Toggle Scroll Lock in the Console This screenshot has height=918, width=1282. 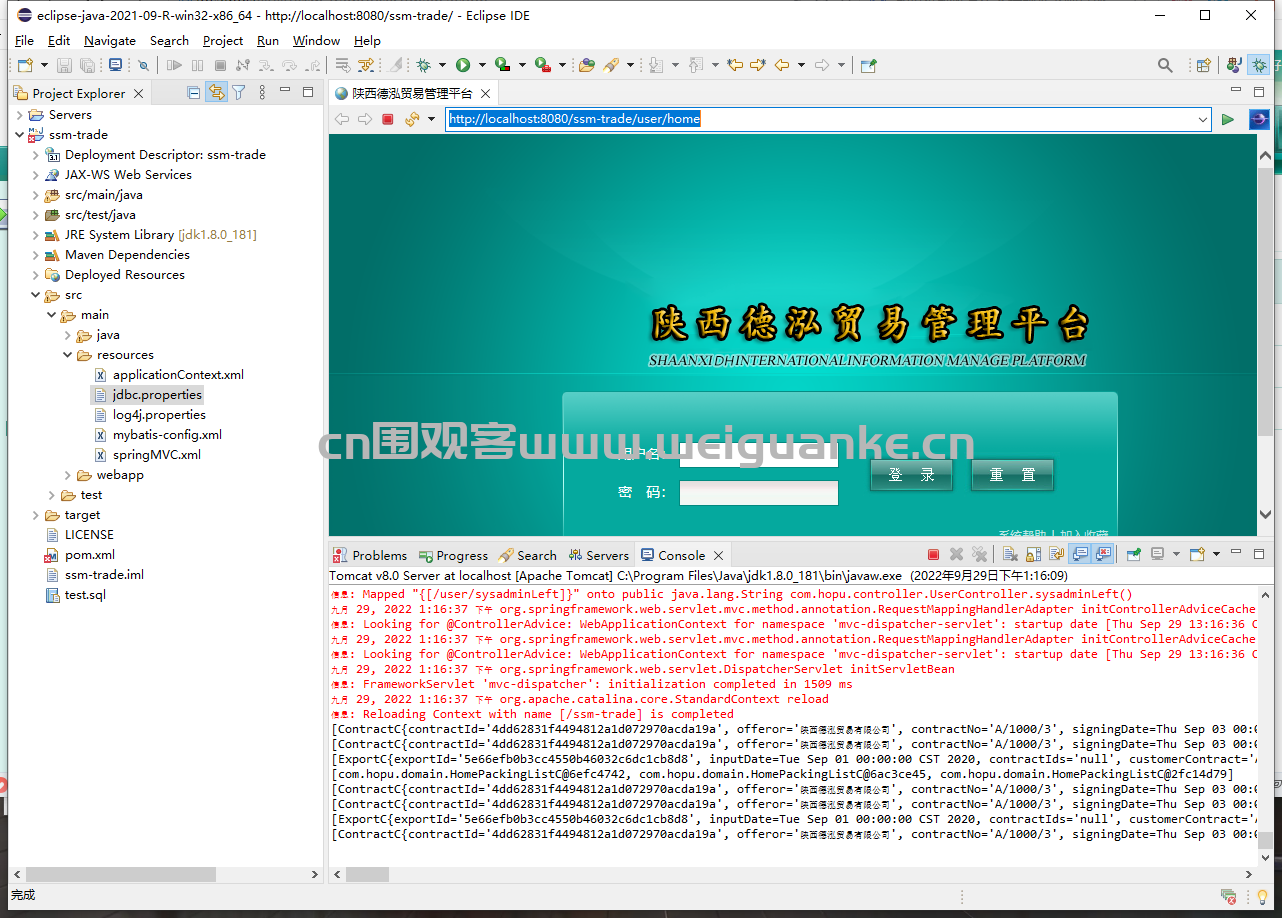click(x=1033, y=555)
